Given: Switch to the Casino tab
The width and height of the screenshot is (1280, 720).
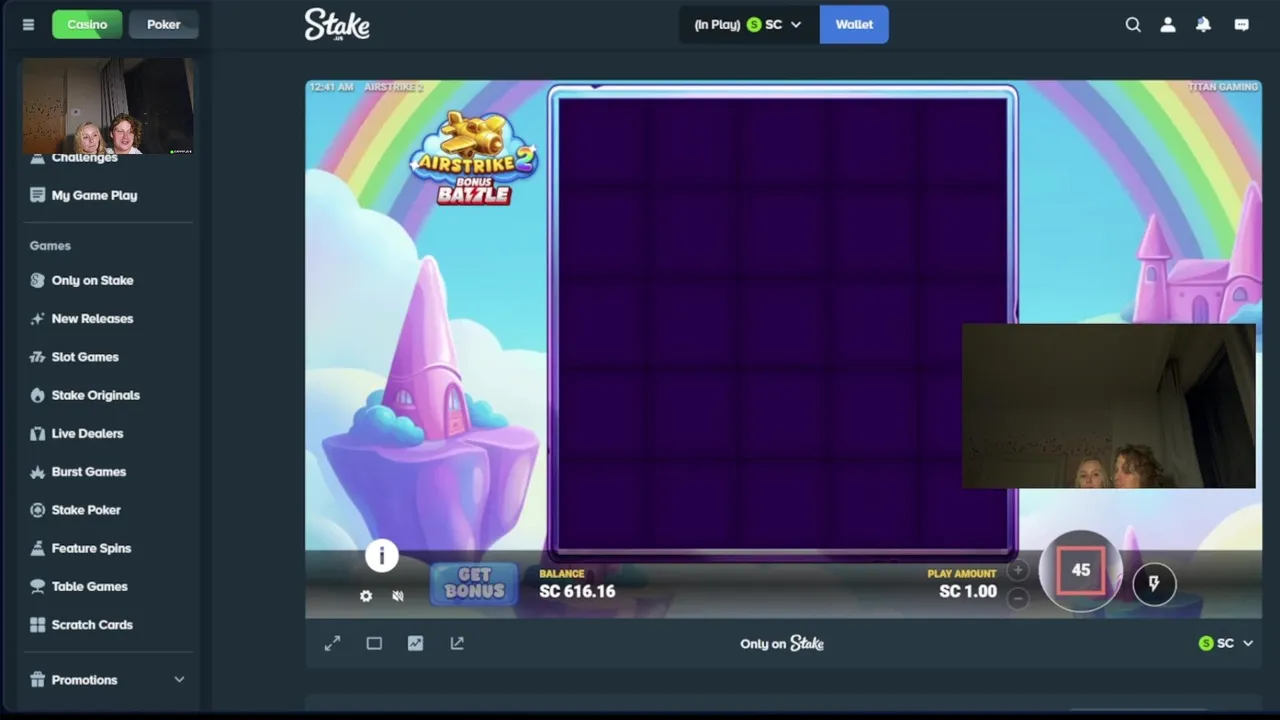Looking at the screenshot, I should (x=87, y=25).
